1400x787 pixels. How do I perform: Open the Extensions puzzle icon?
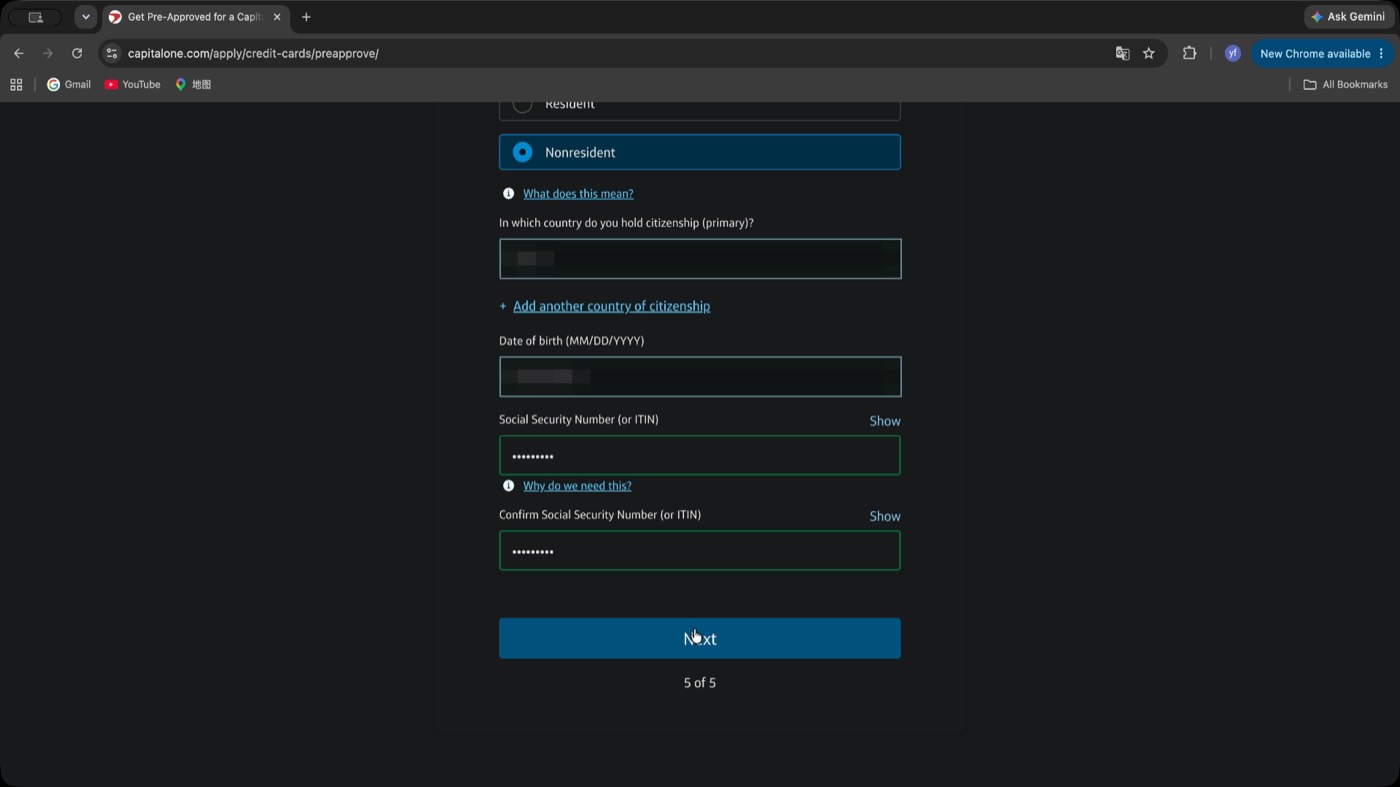pos(1189,53)
